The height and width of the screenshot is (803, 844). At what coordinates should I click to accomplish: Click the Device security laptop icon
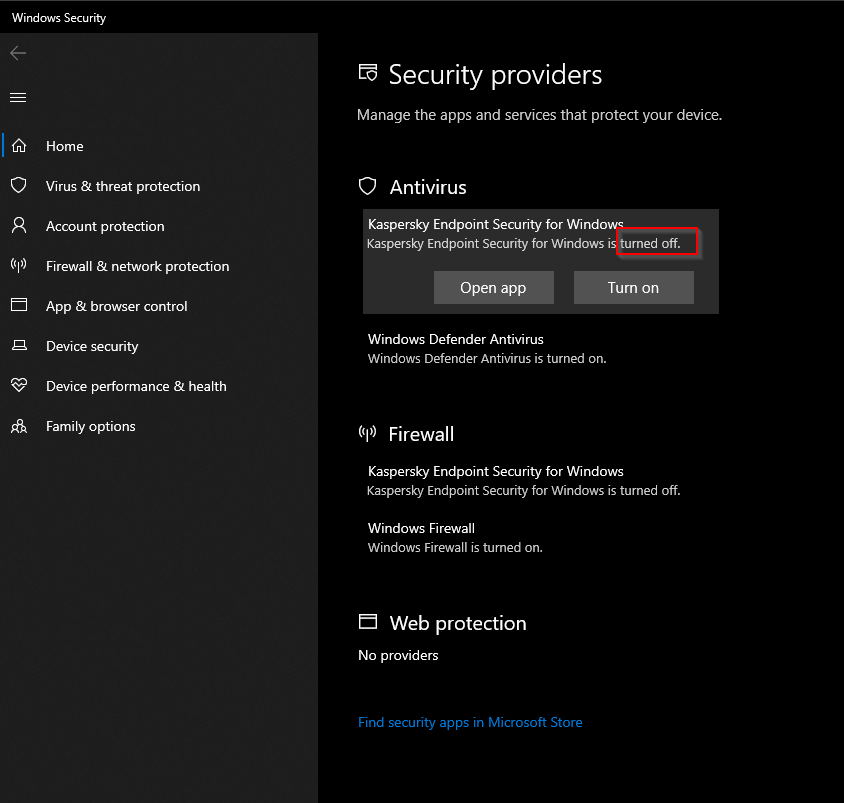pos(18,346)
